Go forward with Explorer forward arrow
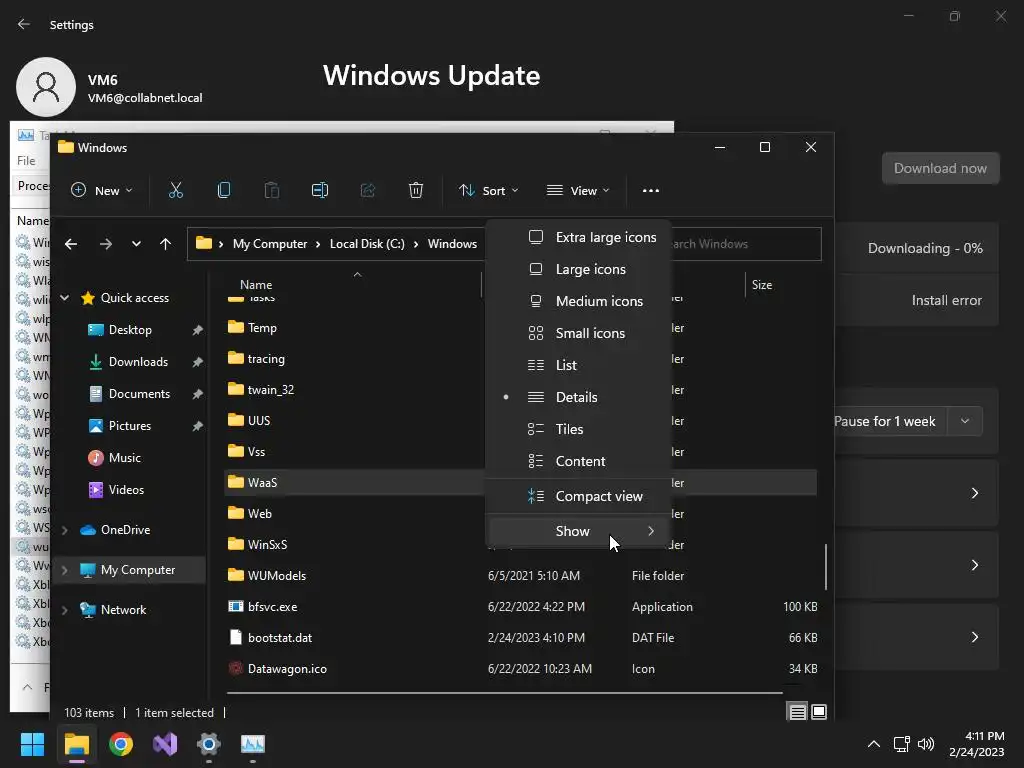The image size is (1024, 768). pyautogui.click(x=105, y=244)
